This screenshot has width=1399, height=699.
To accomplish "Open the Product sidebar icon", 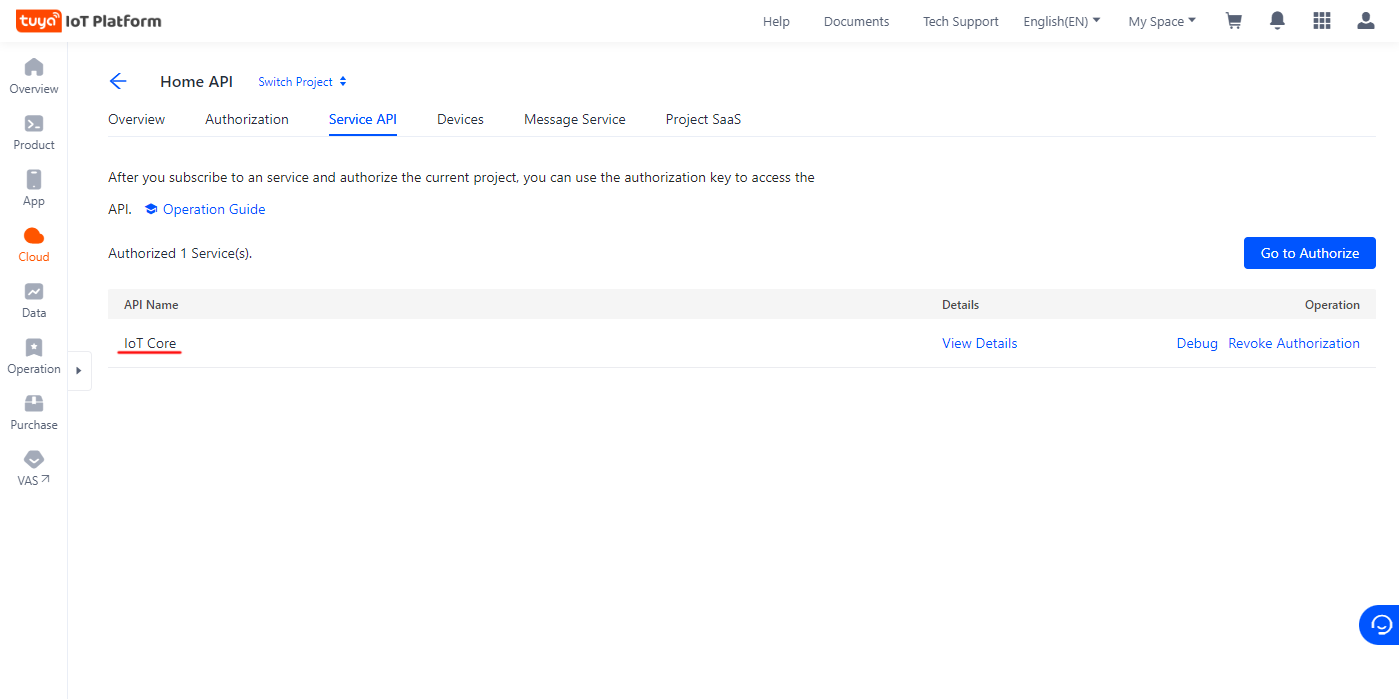I will tap(34, 124).
